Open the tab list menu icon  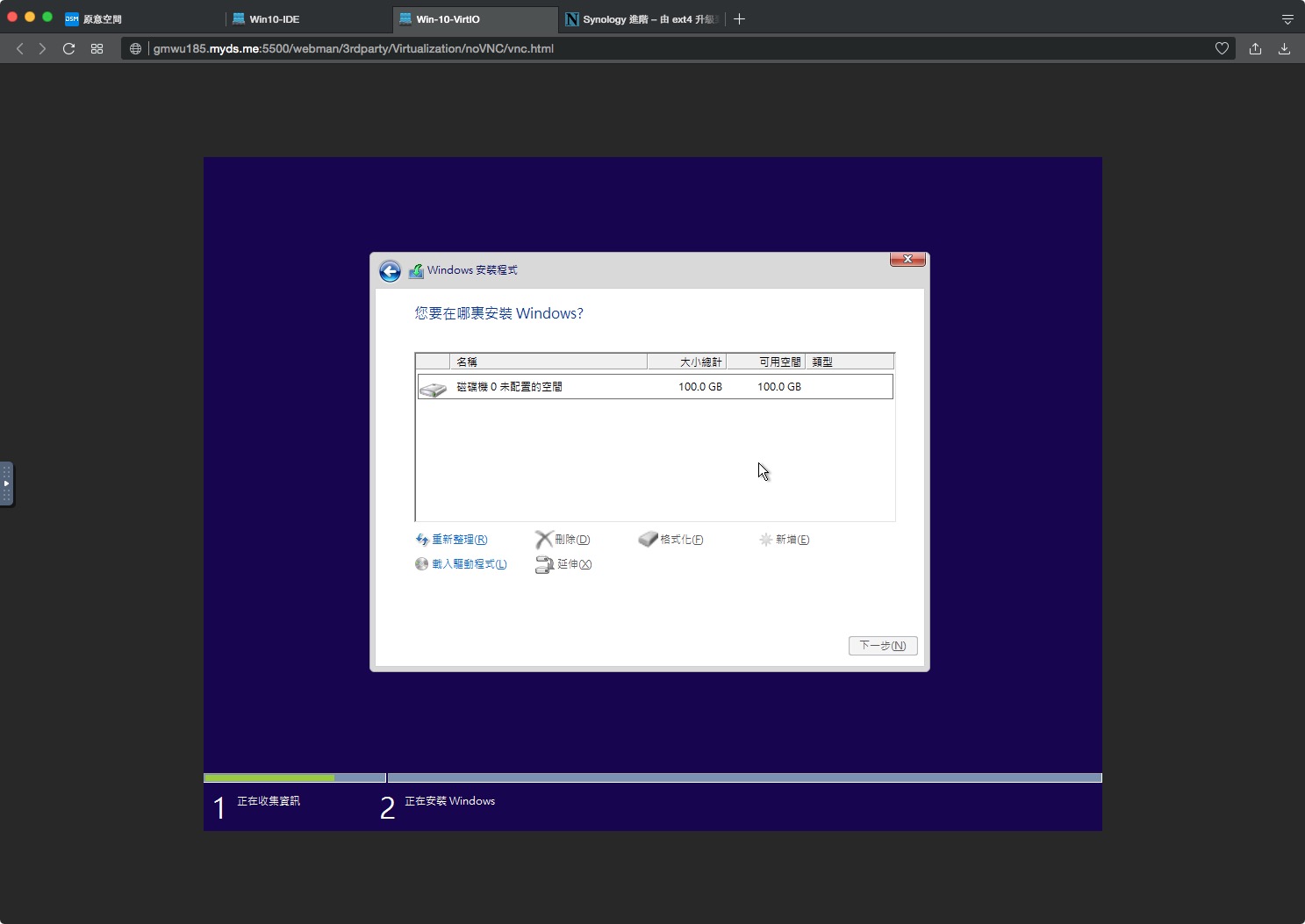point(1287,19)
